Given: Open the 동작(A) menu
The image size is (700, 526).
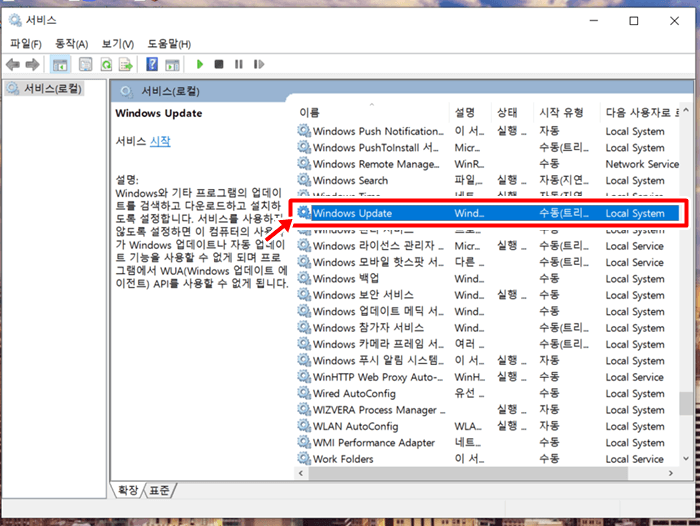Looking at the screenshot, I should 71,44.
